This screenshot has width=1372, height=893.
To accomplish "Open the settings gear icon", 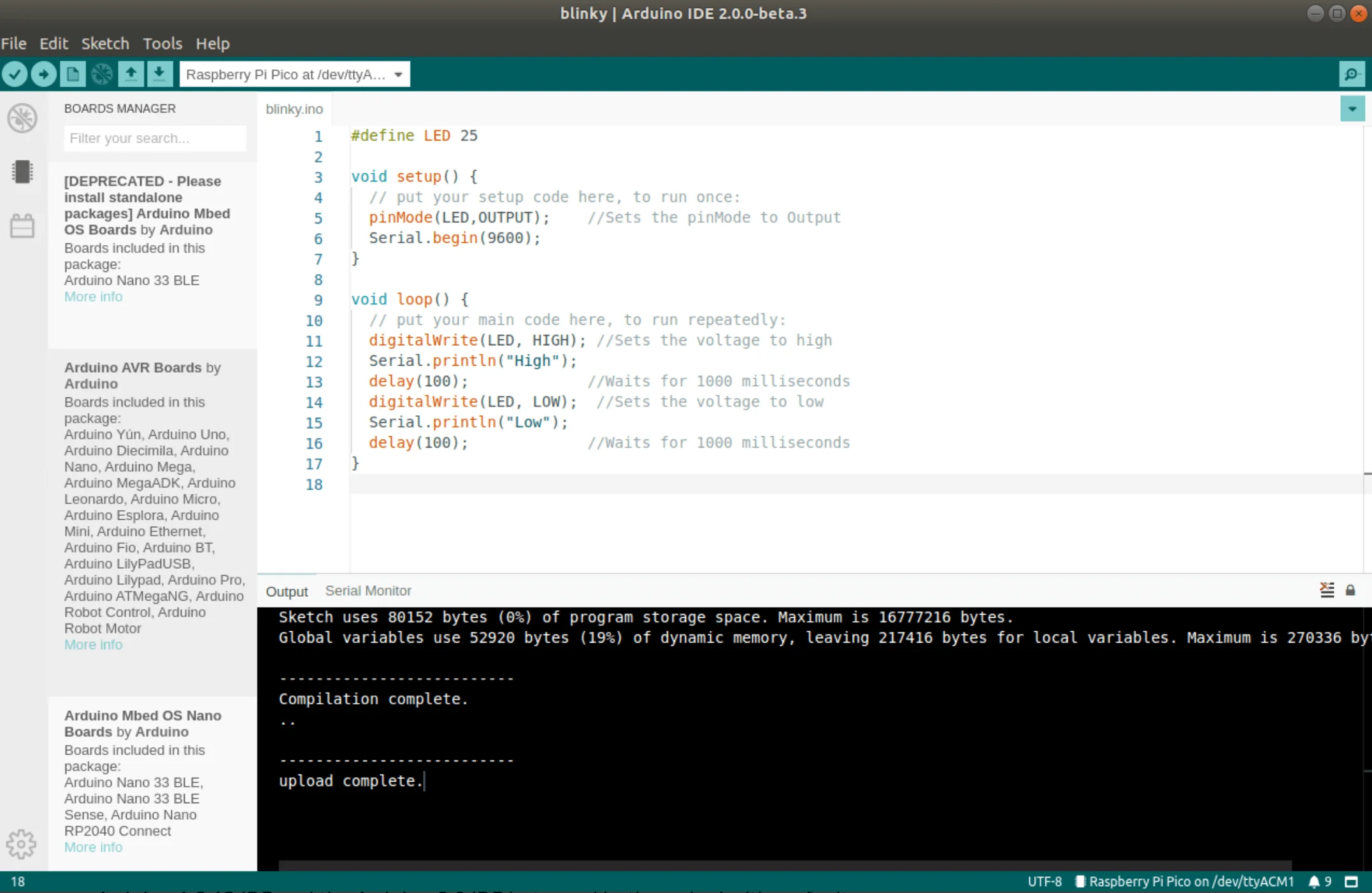I will click(22, 844).
